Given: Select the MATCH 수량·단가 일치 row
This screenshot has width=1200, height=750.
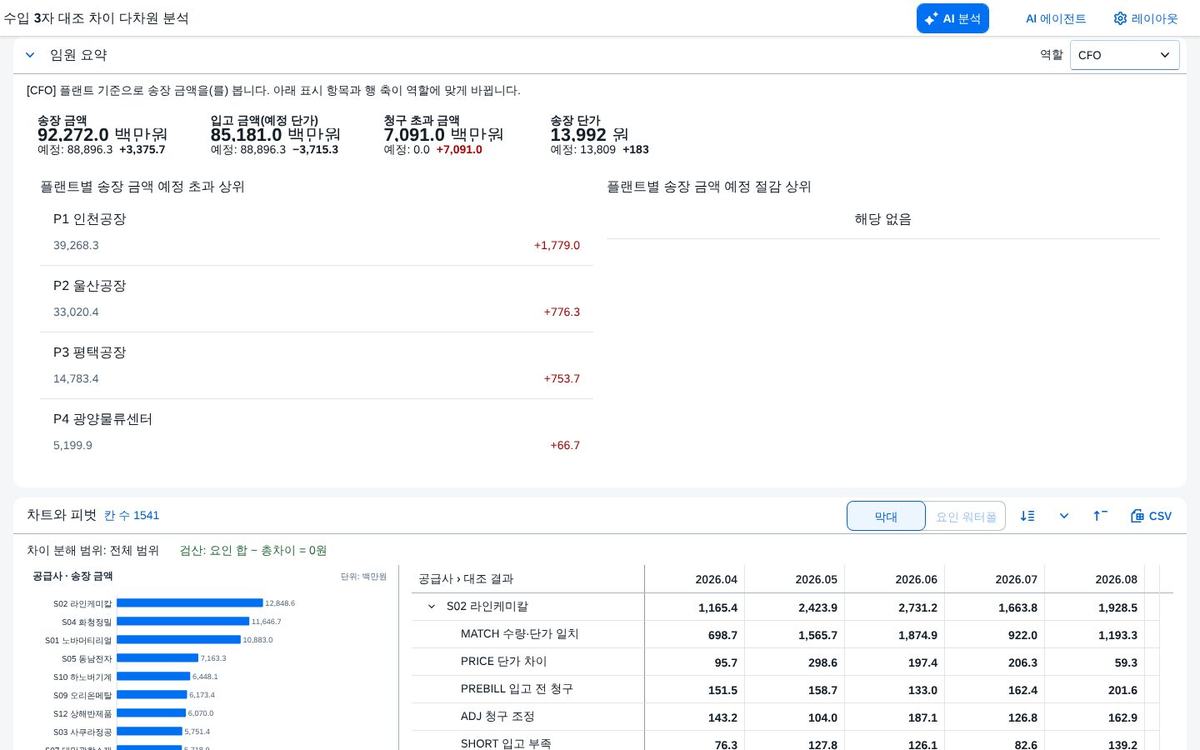Looking at the screenshot, I should point(785,634).
